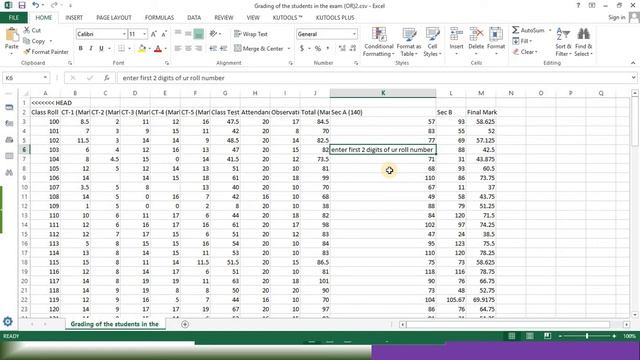Toggle middle align

(188, 34)
